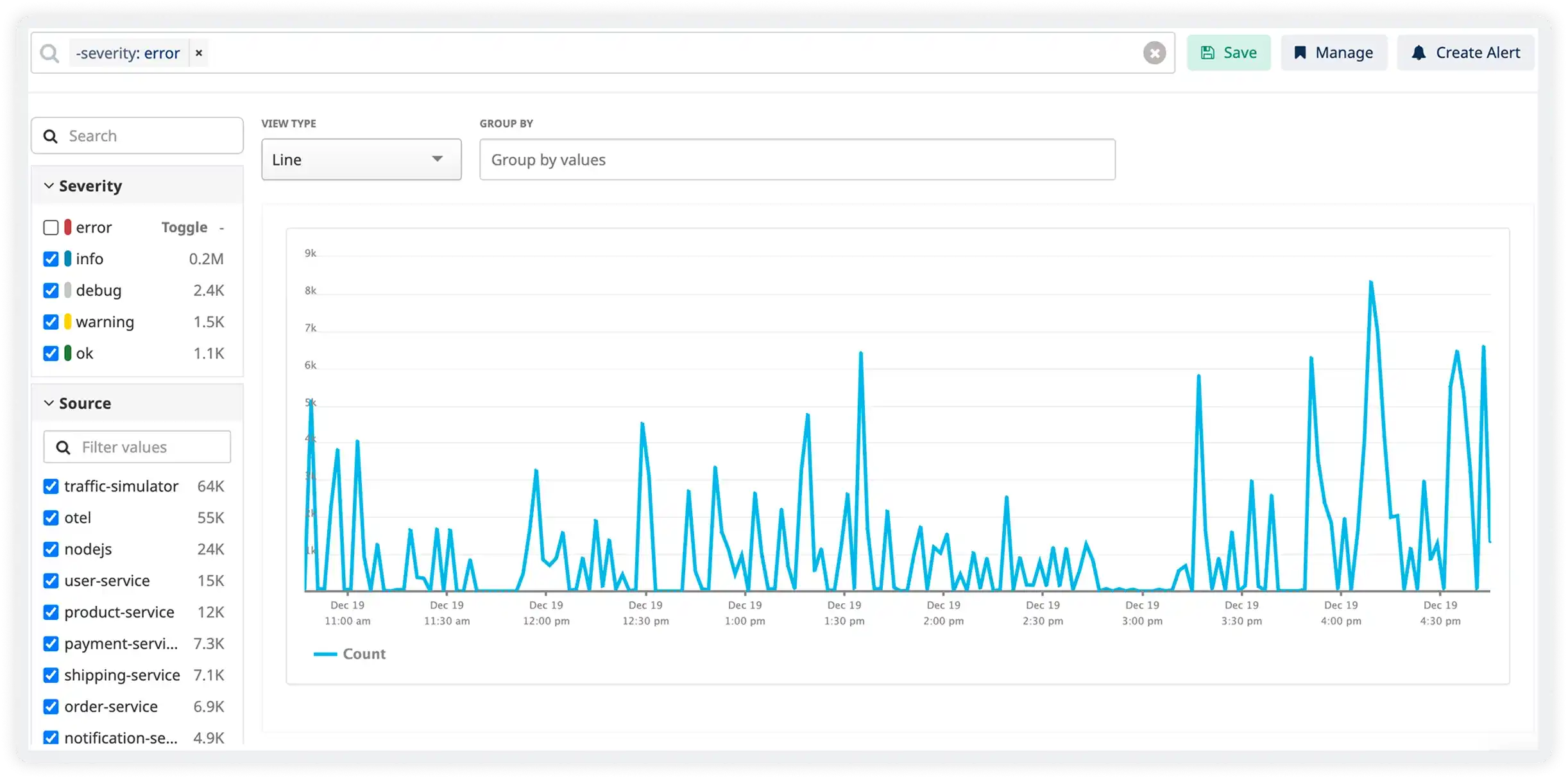This screenshot has height=779, width=1568.
Task: Click the Save disk icon
Action: [x=1209, y=53]
